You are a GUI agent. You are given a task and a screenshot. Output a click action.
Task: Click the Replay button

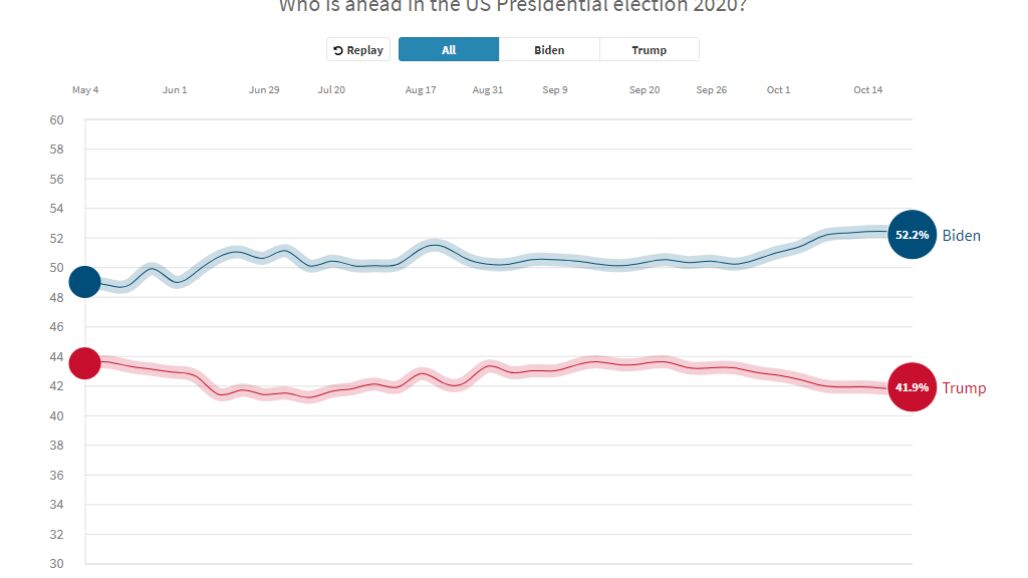[x=358, y=50]
